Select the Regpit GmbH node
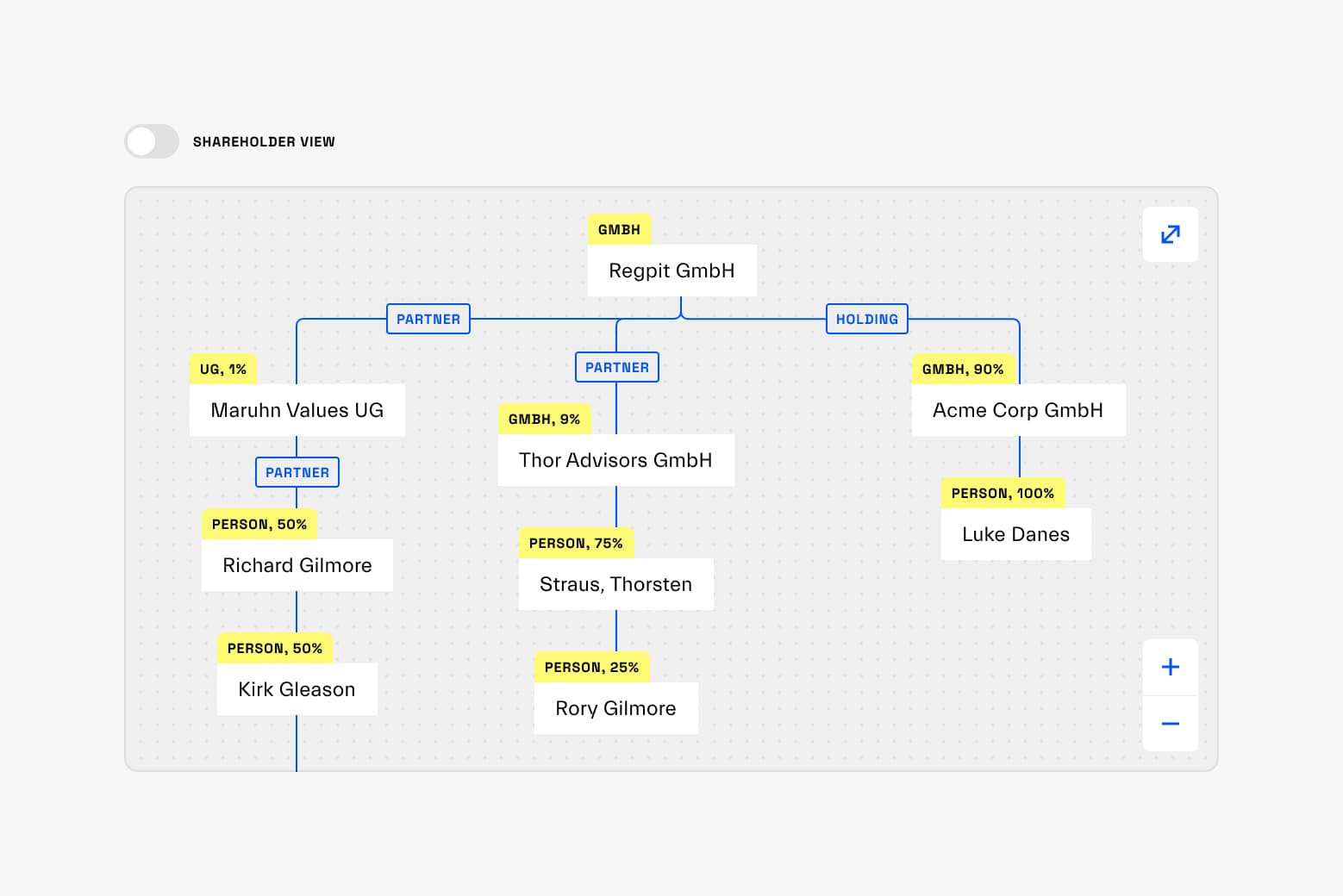Image resolution: width=1343 pixels, height=896 pixels. [671, 270]
